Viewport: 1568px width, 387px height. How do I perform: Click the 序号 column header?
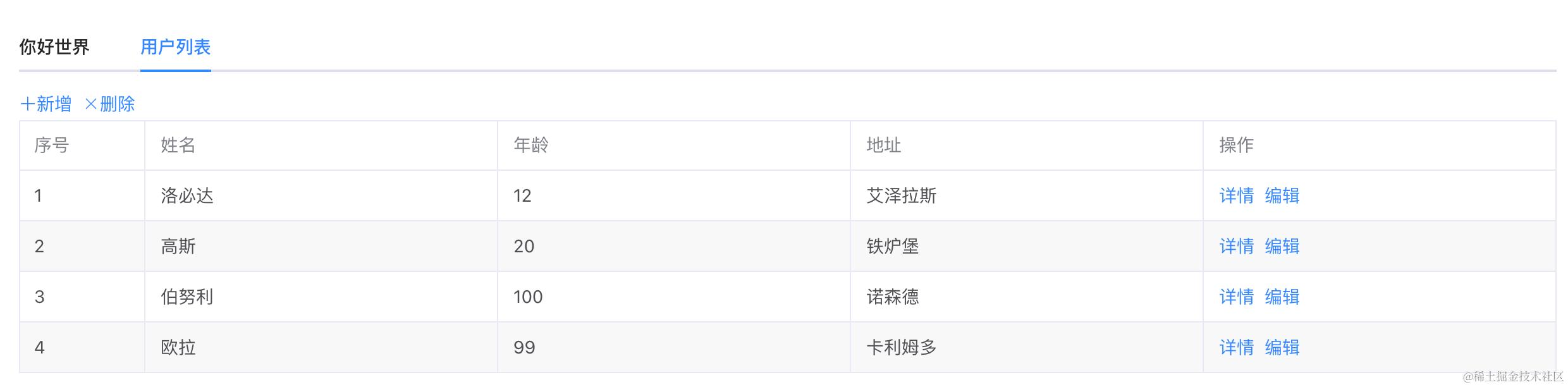(52, 145)
